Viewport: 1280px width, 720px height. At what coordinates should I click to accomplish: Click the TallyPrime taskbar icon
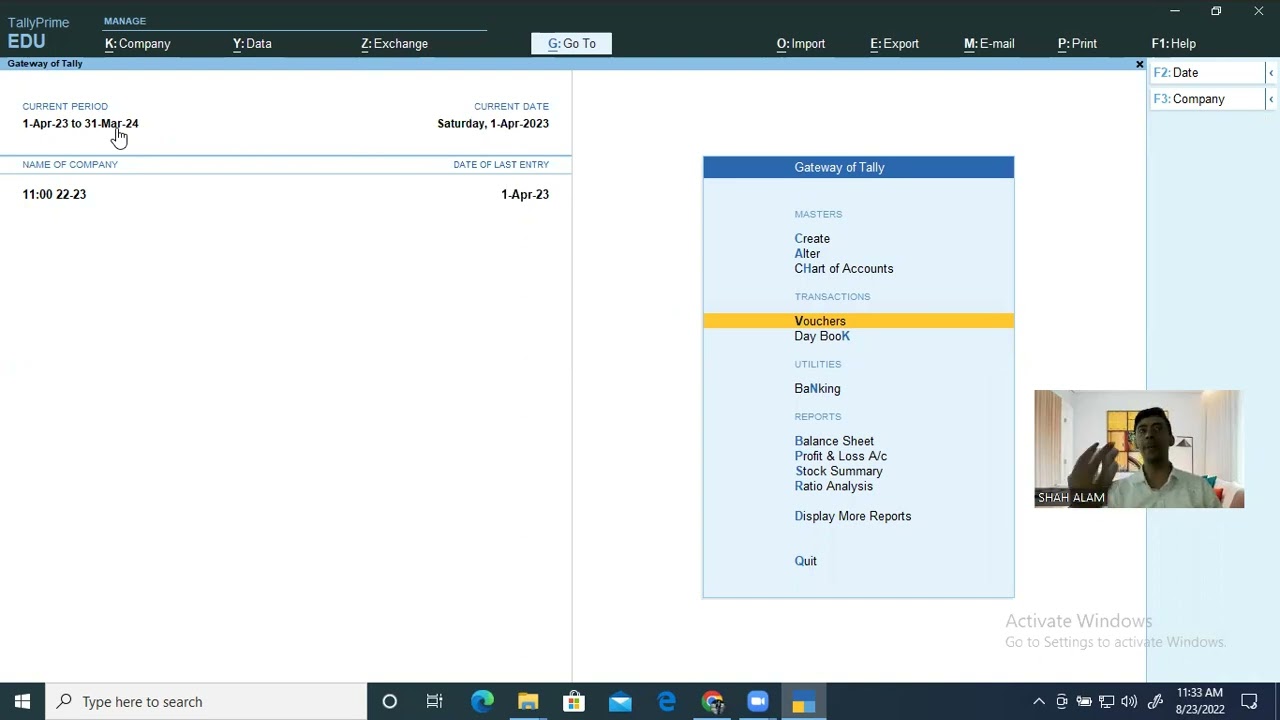click(x=804, y=702)
